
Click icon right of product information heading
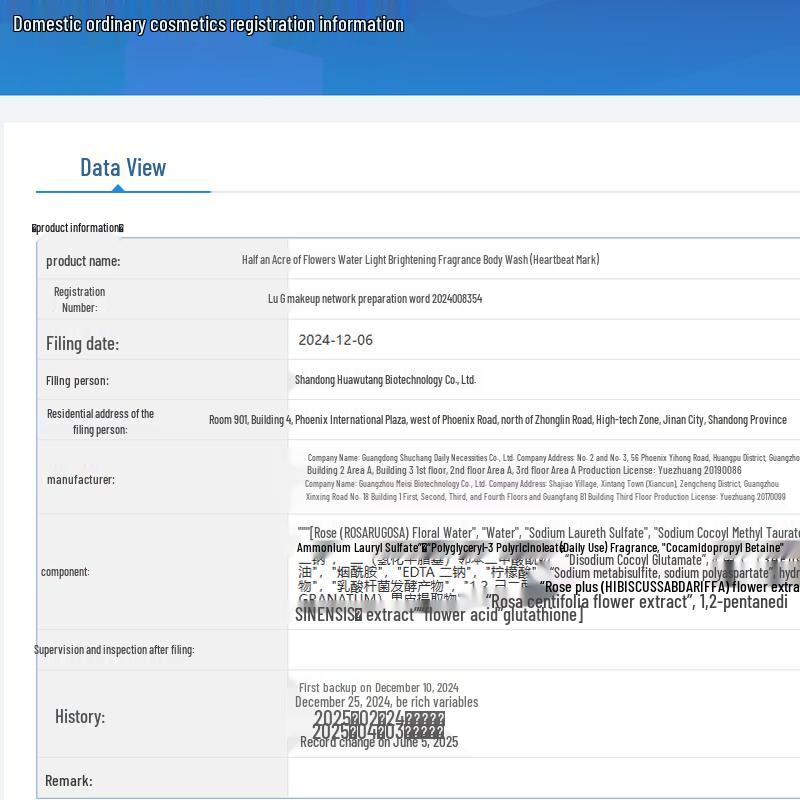[121, 228]
